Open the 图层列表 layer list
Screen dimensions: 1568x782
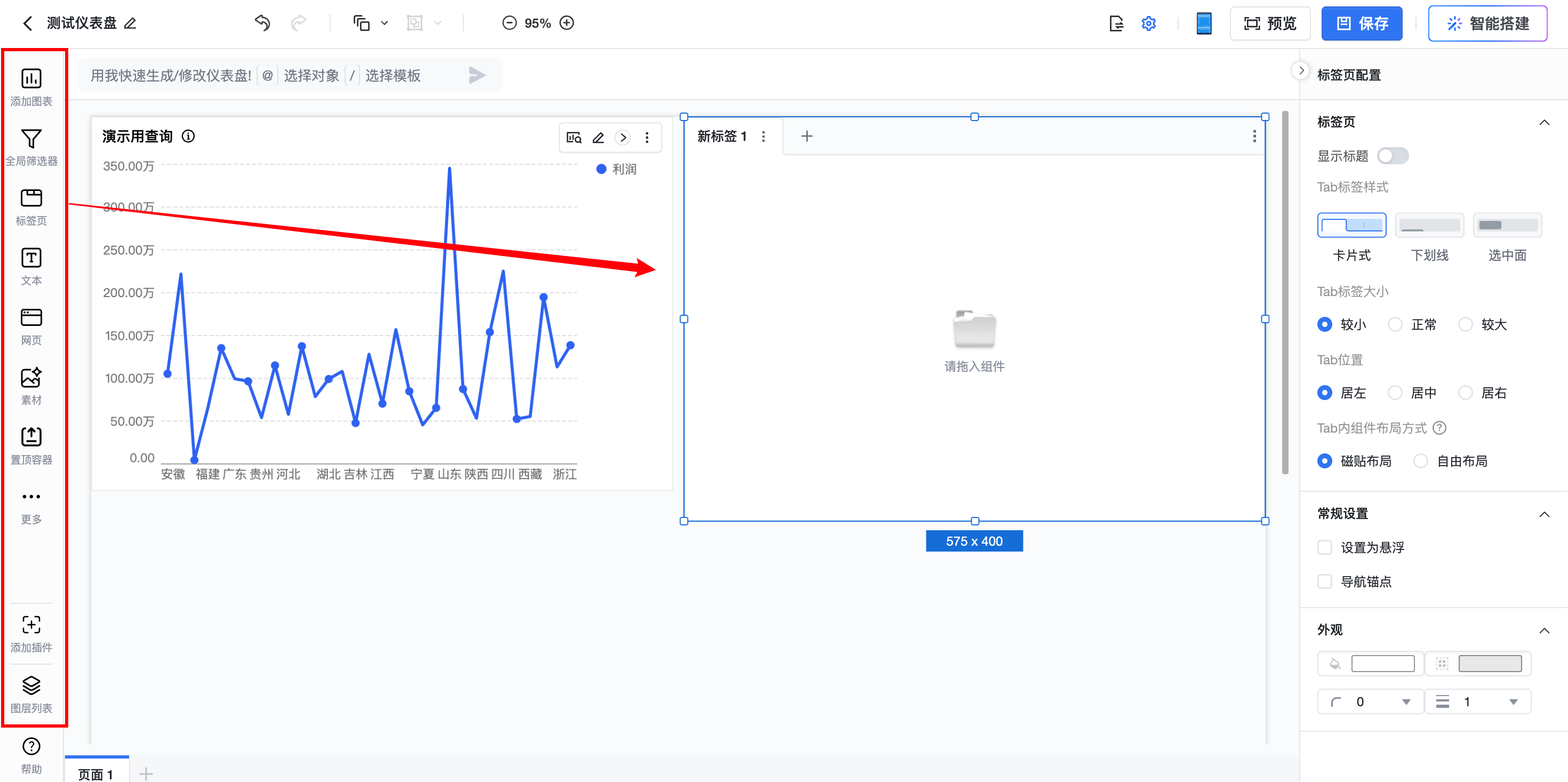click(31, 686)
